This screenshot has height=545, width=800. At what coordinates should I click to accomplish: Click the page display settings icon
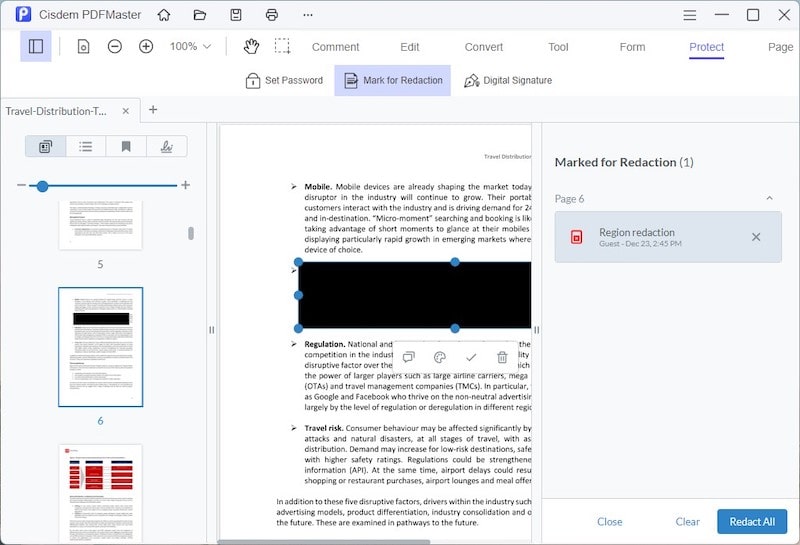83,46
